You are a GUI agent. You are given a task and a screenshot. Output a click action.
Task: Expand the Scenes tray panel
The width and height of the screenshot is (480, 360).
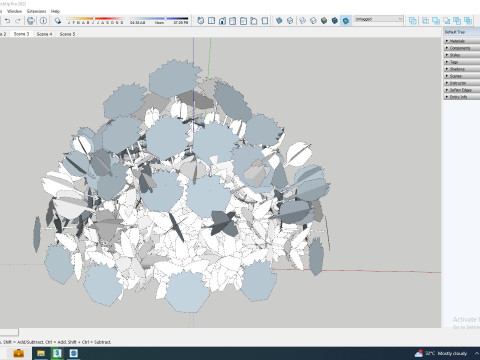point(462,76)
